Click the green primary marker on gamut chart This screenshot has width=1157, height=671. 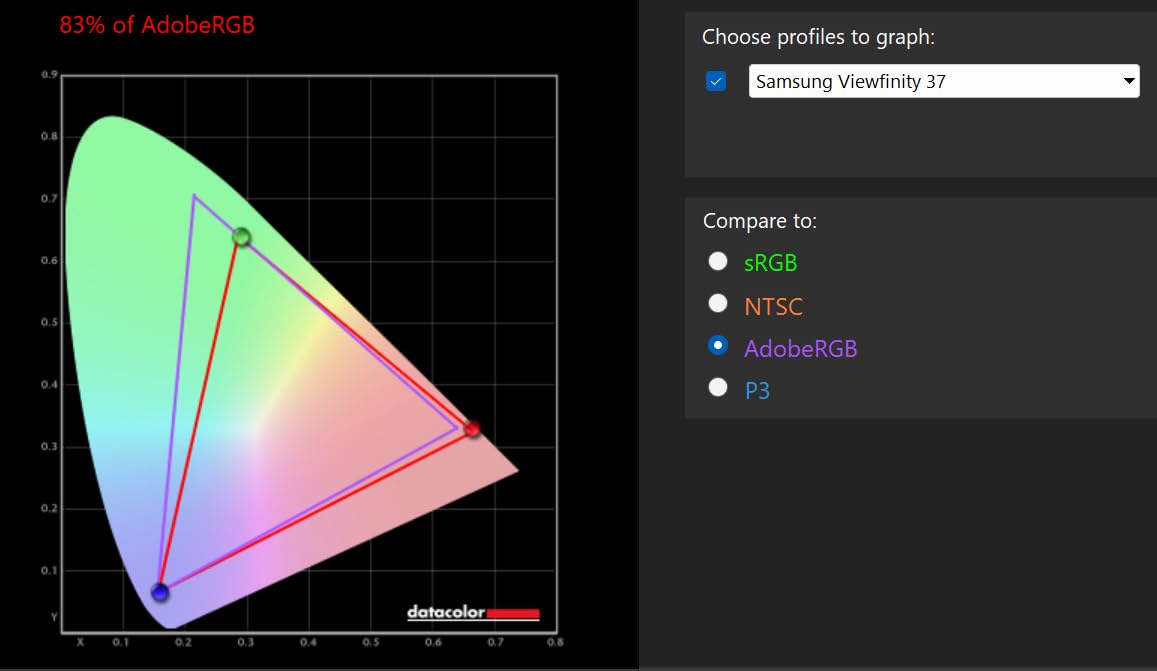pyautogui.click(x=241, y=237)
